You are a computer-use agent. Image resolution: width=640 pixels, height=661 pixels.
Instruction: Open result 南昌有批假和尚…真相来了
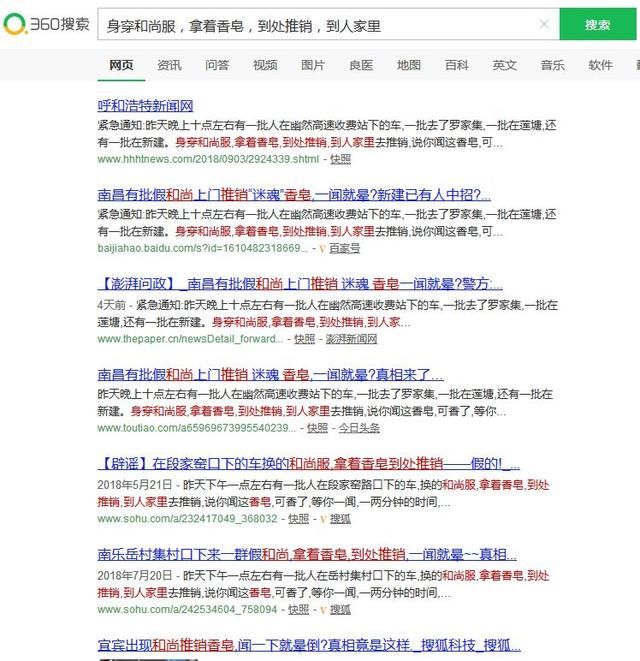pyautogui.click(x=270, y=374)
